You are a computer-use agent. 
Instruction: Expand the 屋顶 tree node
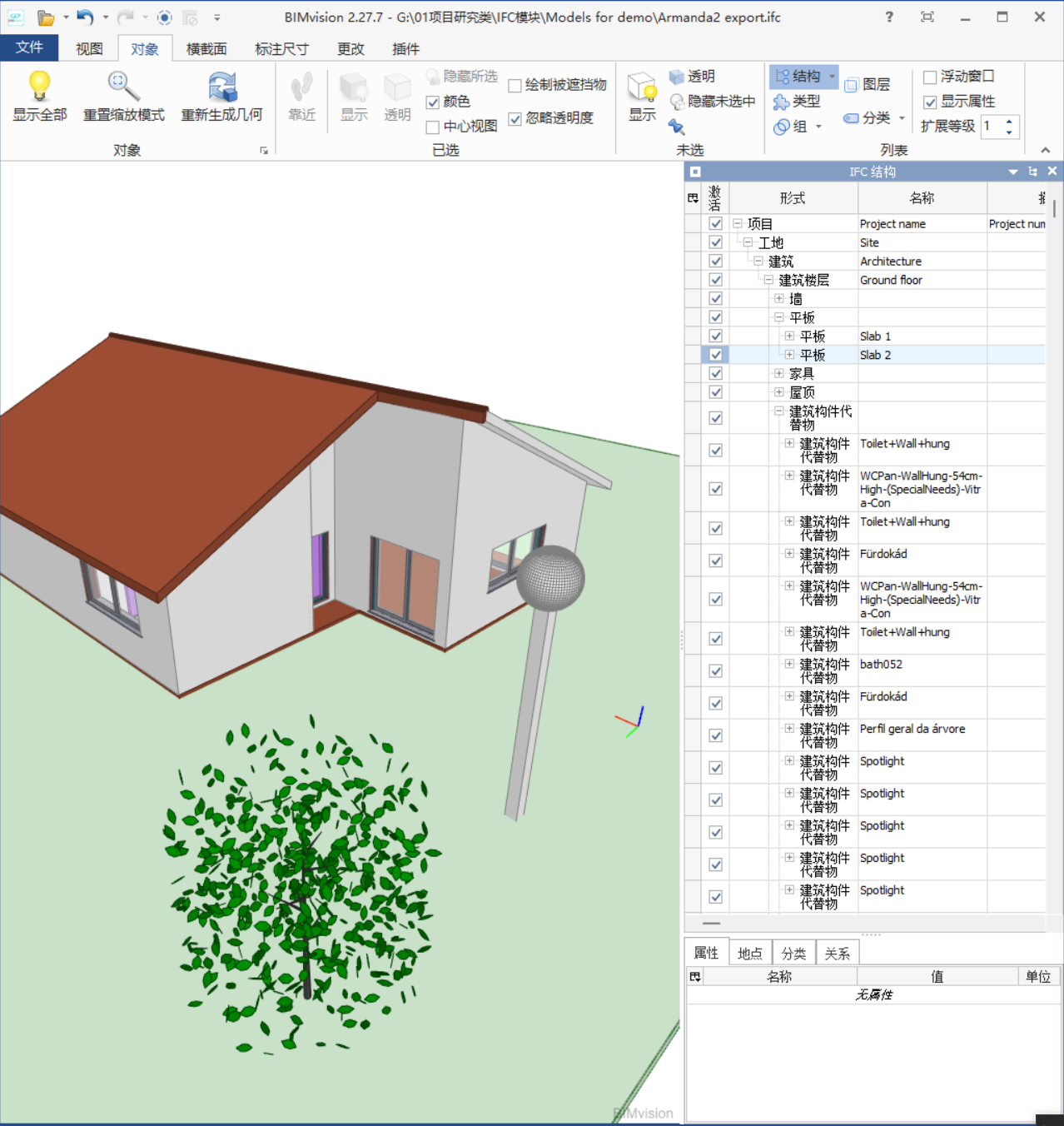778,392
